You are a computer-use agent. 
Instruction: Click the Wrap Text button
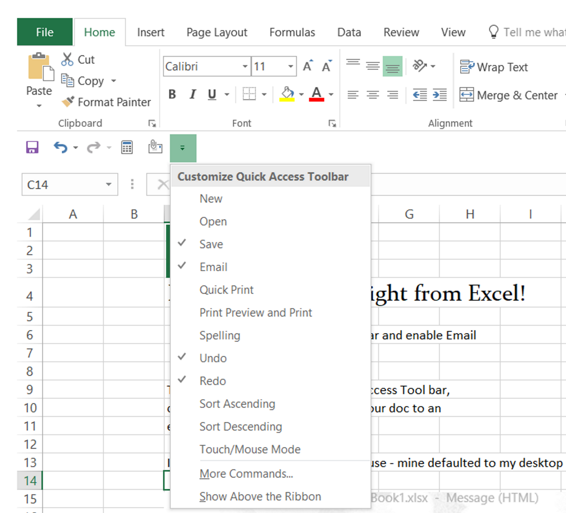pos(493,67)
